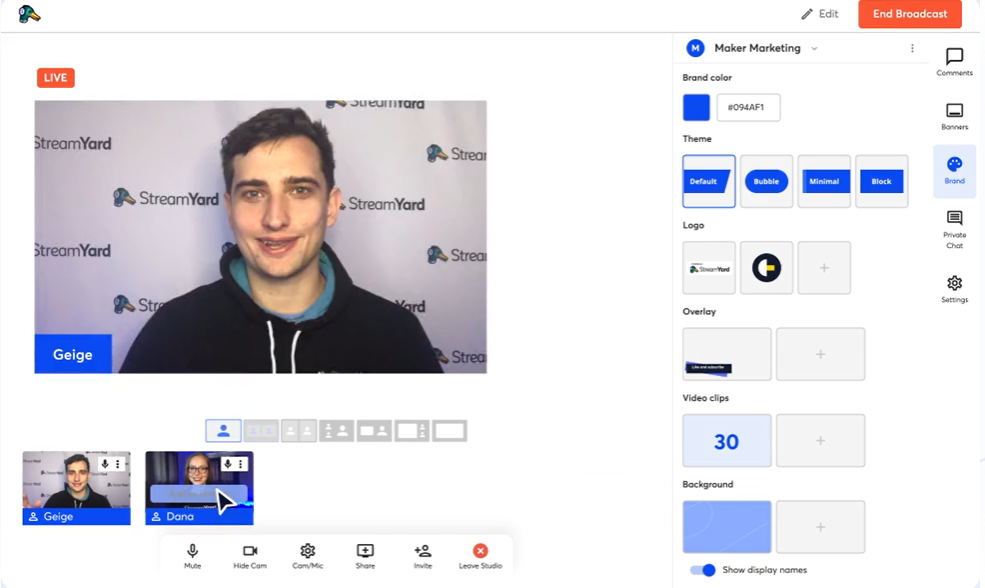Select the two-person group layout

pos(298,431)
